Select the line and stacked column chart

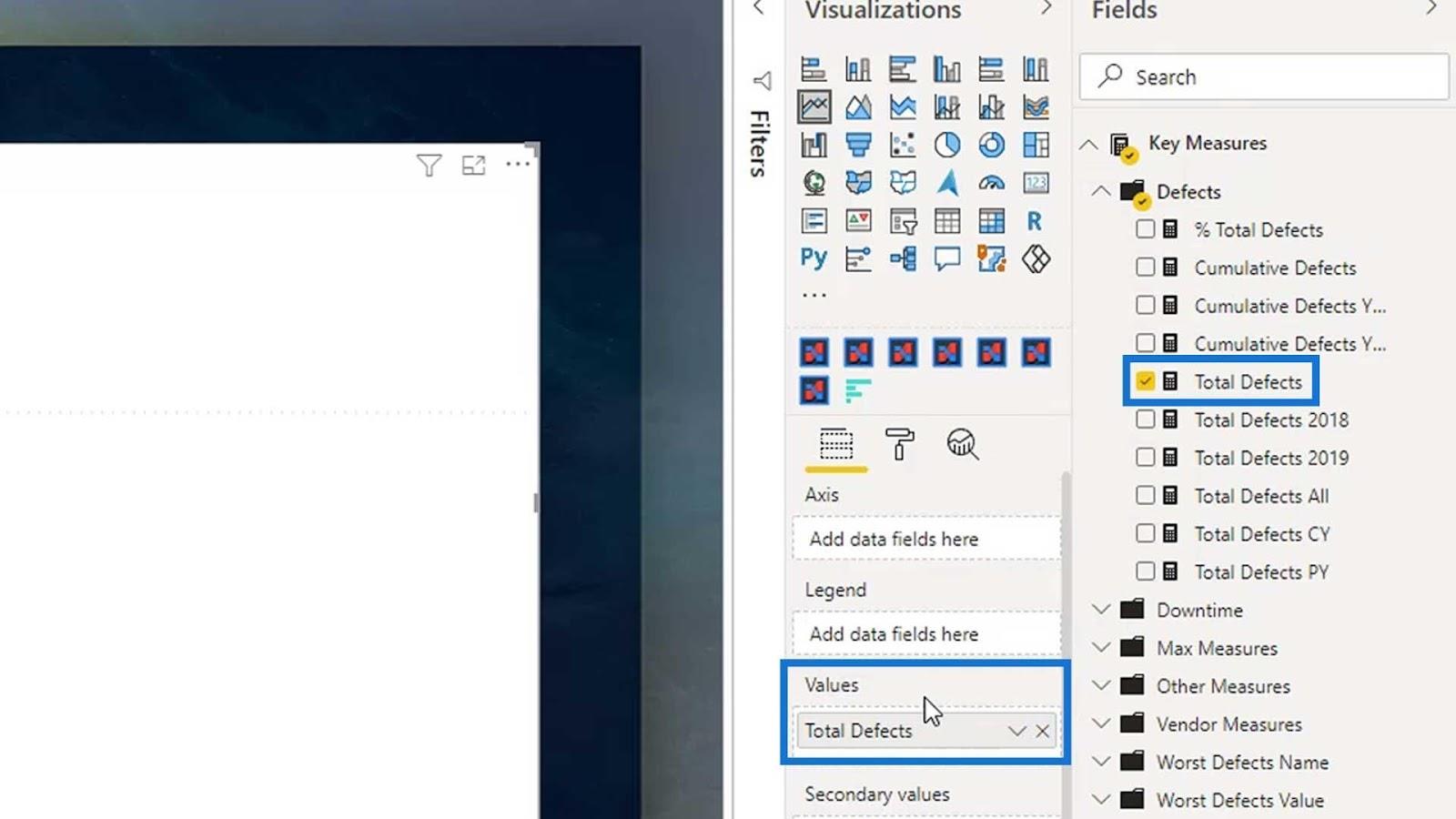pos(947,107)
